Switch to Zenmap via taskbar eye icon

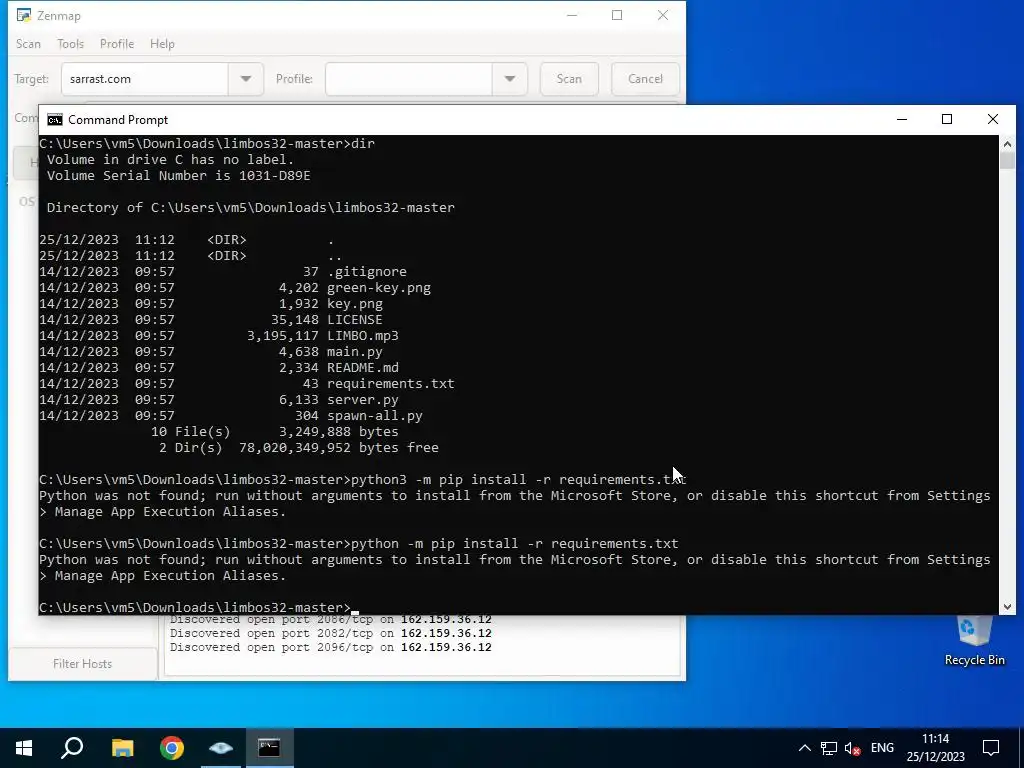pos(221,748)
